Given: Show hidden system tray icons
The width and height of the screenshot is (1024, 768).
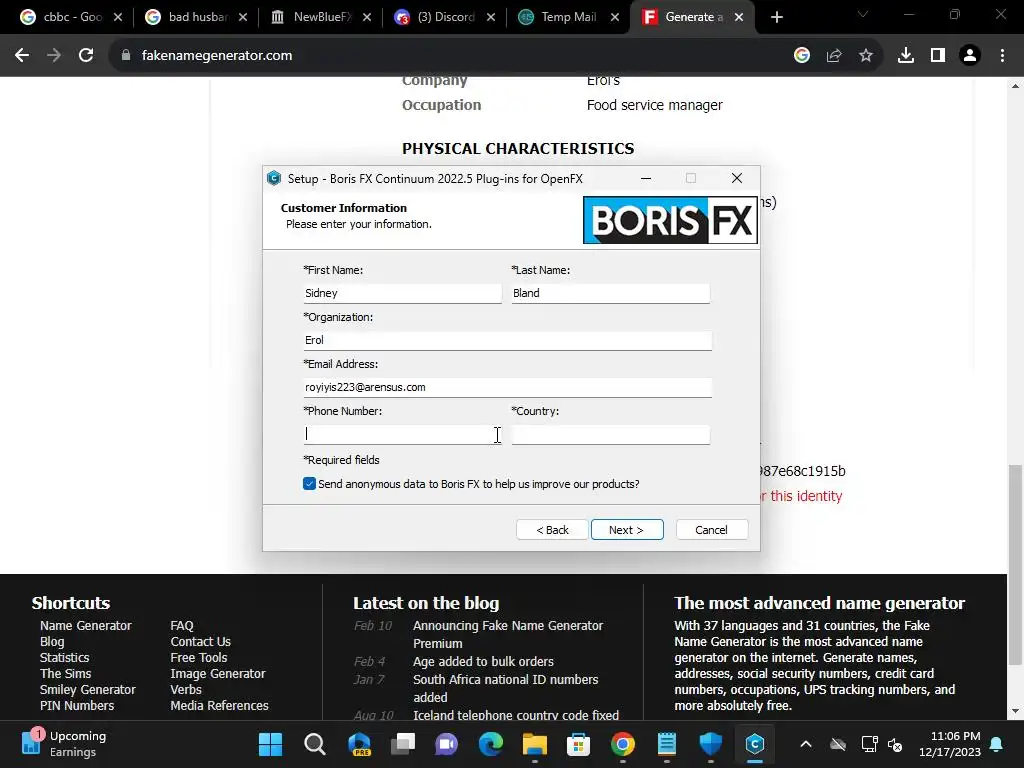Looking at the screenshot, I should tap(806, 744).
